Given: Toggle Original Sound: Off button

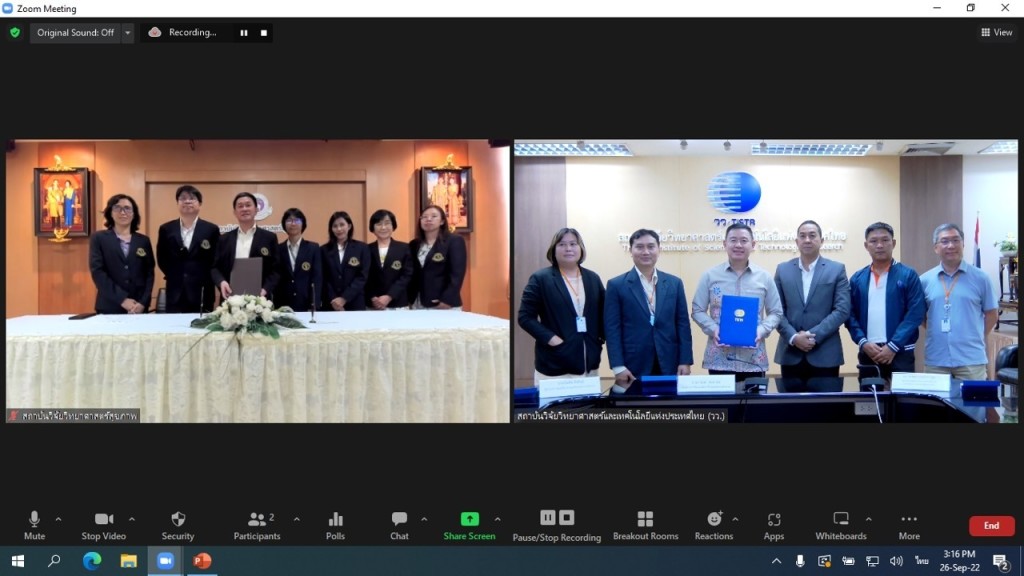Looking at the screenshot, I should coord(75,33).
